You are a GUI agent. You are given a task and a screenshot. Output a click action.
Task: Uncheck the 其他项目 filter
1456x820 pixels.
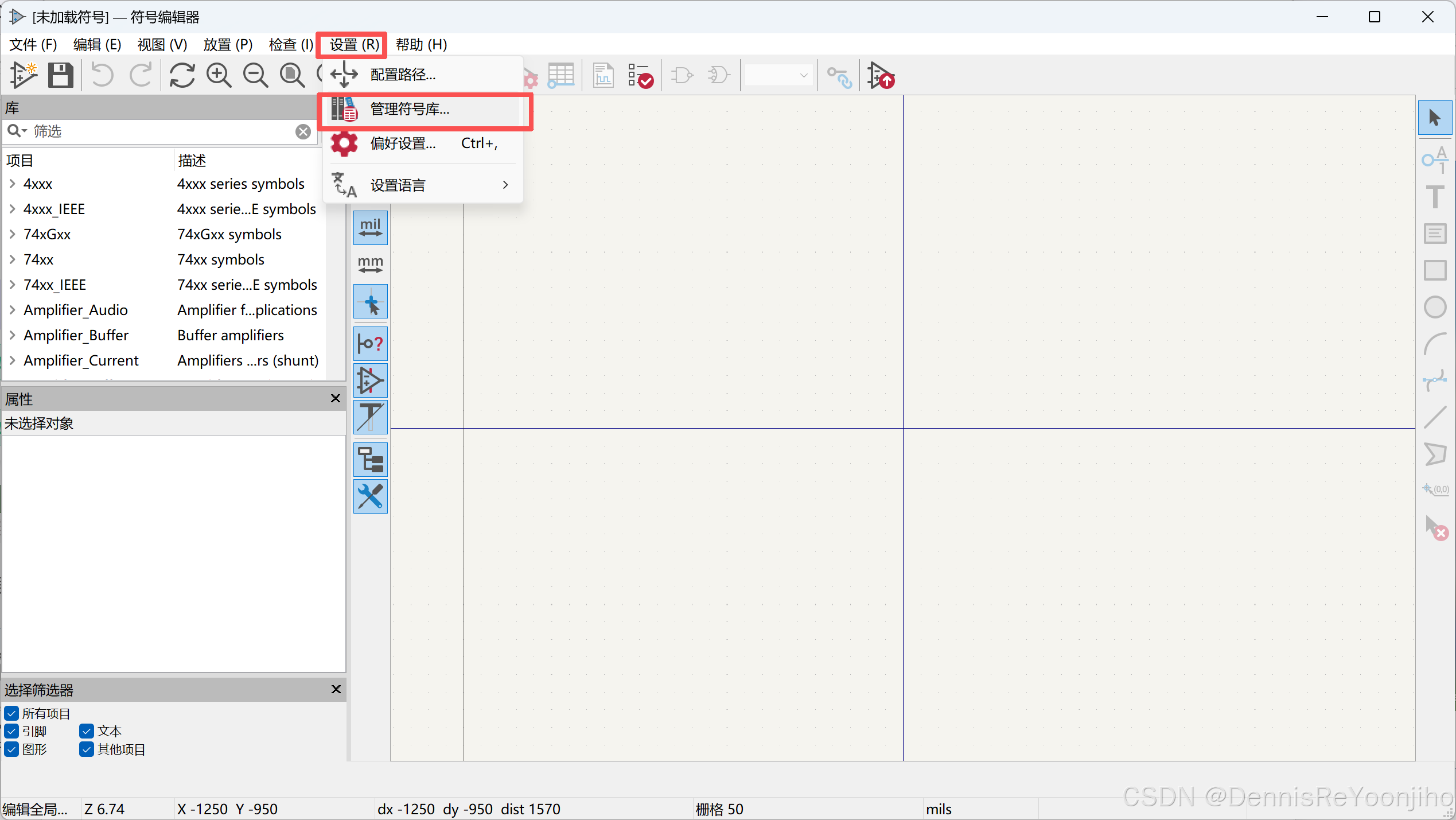[87, 749]
